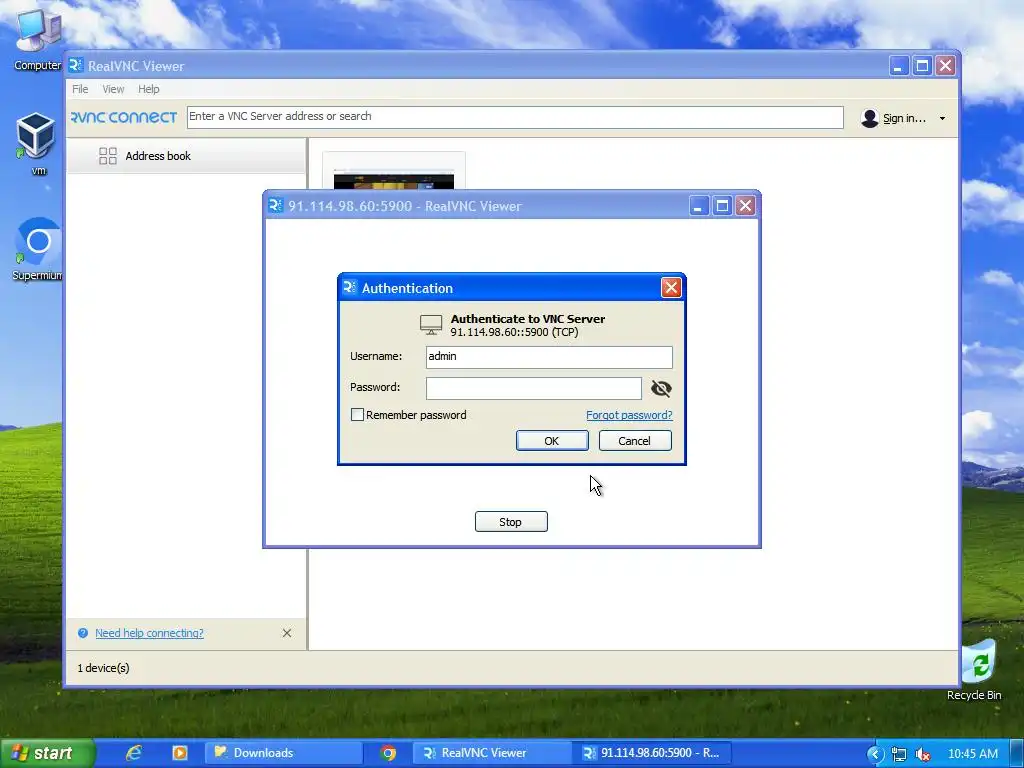Click the Sign in user icon
Image resolution: width=1024 pixels, height=768 pixels.
pyautogui.click(x=869, y=118)
